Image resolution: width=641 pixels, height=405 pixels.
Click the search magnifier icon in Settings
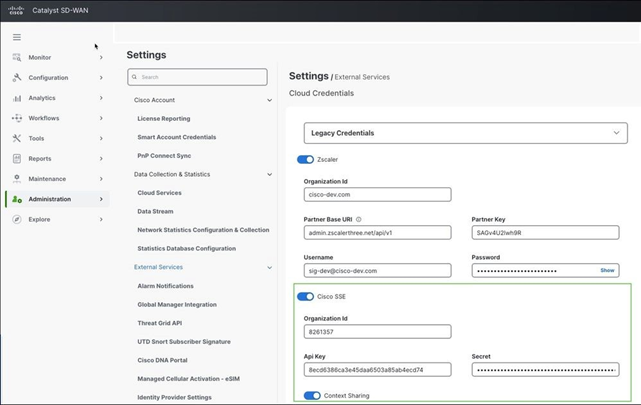pos(134,77)
